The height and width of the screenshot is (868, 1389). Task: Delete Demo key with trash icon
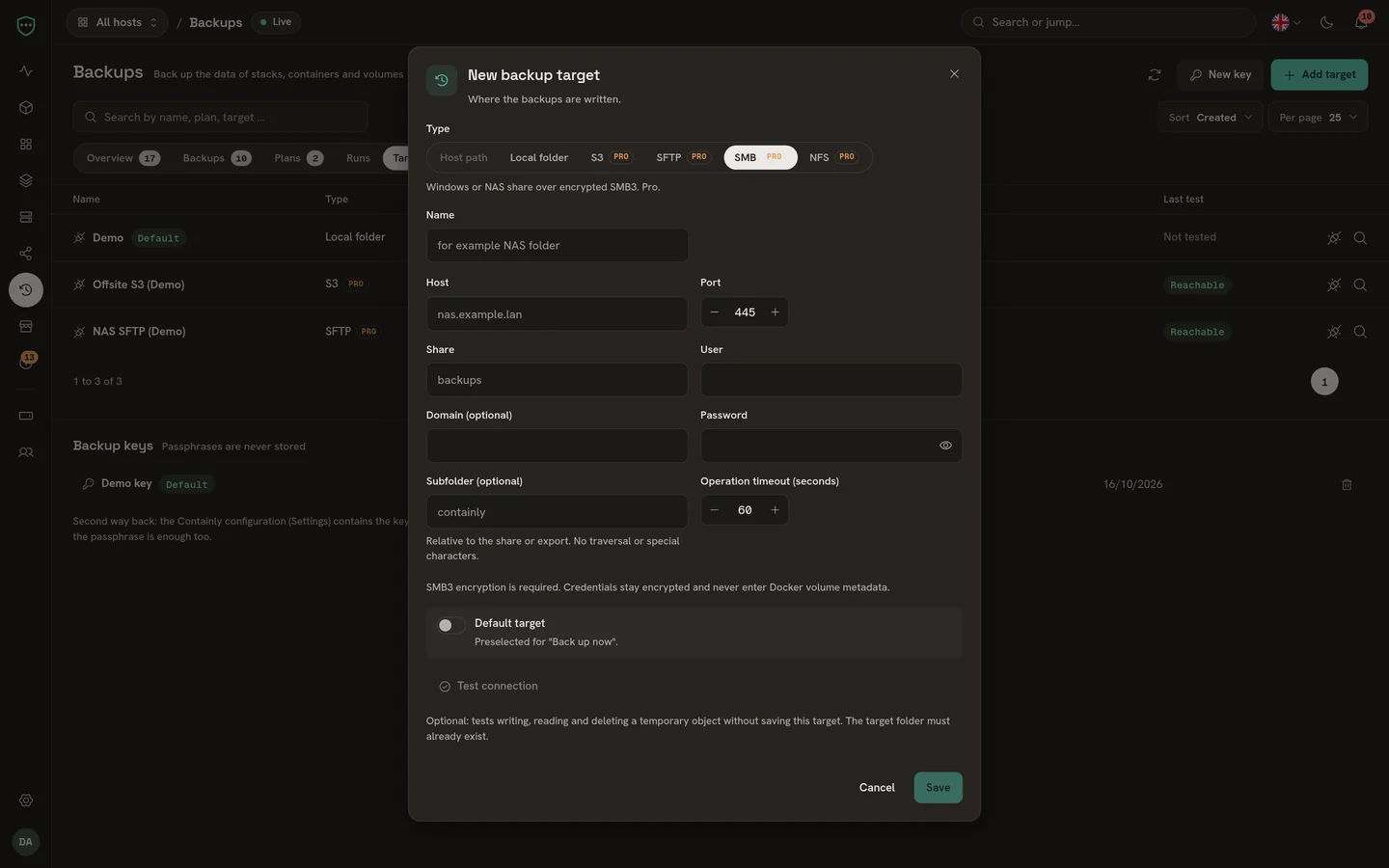1347,484
